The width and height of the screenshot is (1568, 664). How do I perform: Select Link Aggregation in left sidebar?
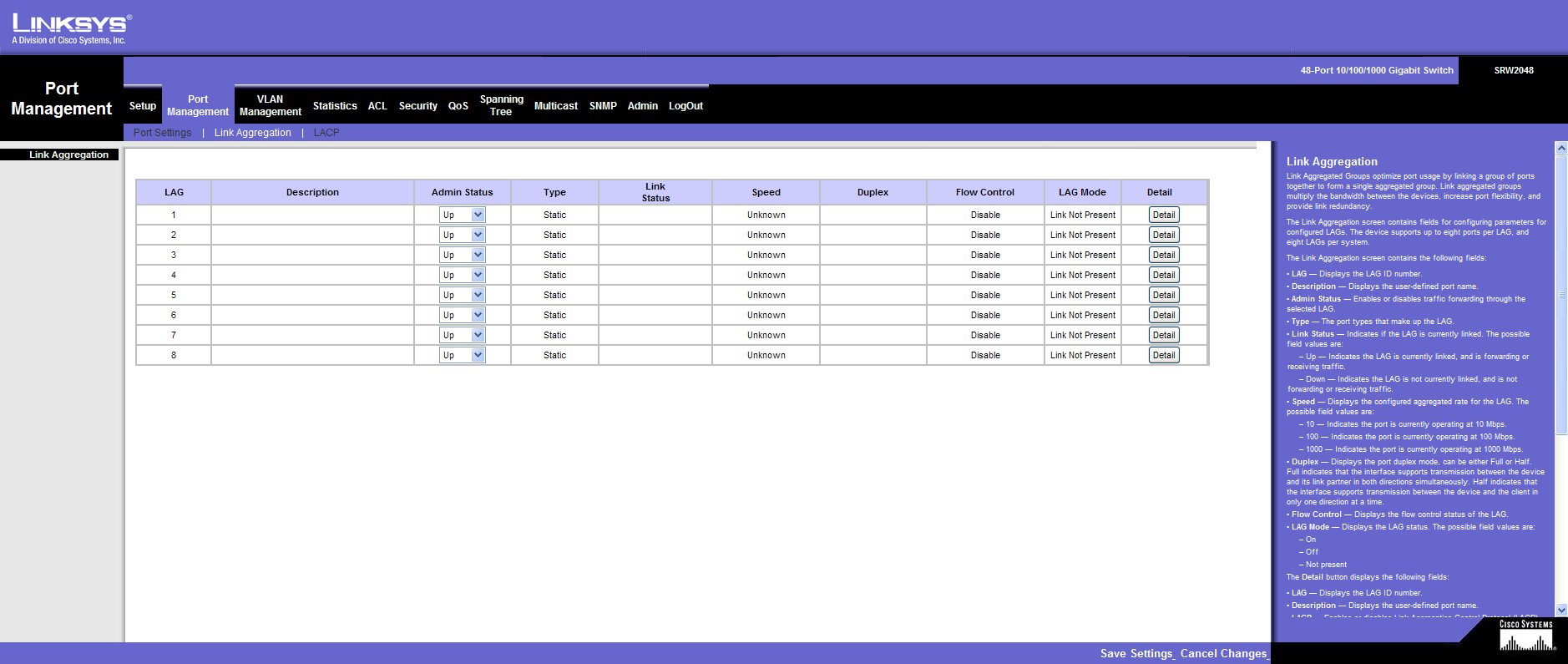68,155
